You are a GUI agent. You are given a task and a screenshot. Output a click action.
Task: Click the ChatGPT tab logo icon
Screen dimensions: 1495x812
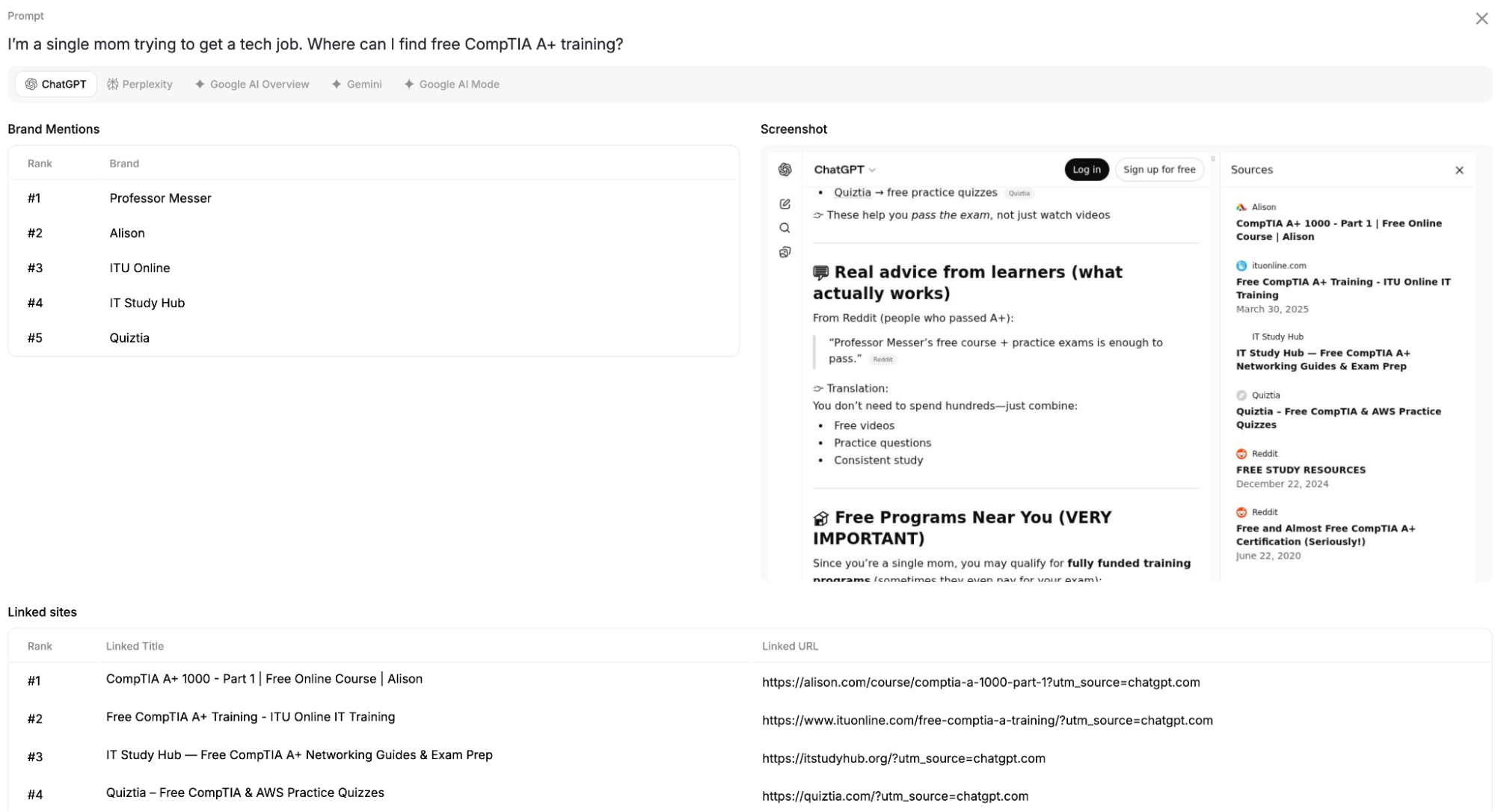(31, 84)
